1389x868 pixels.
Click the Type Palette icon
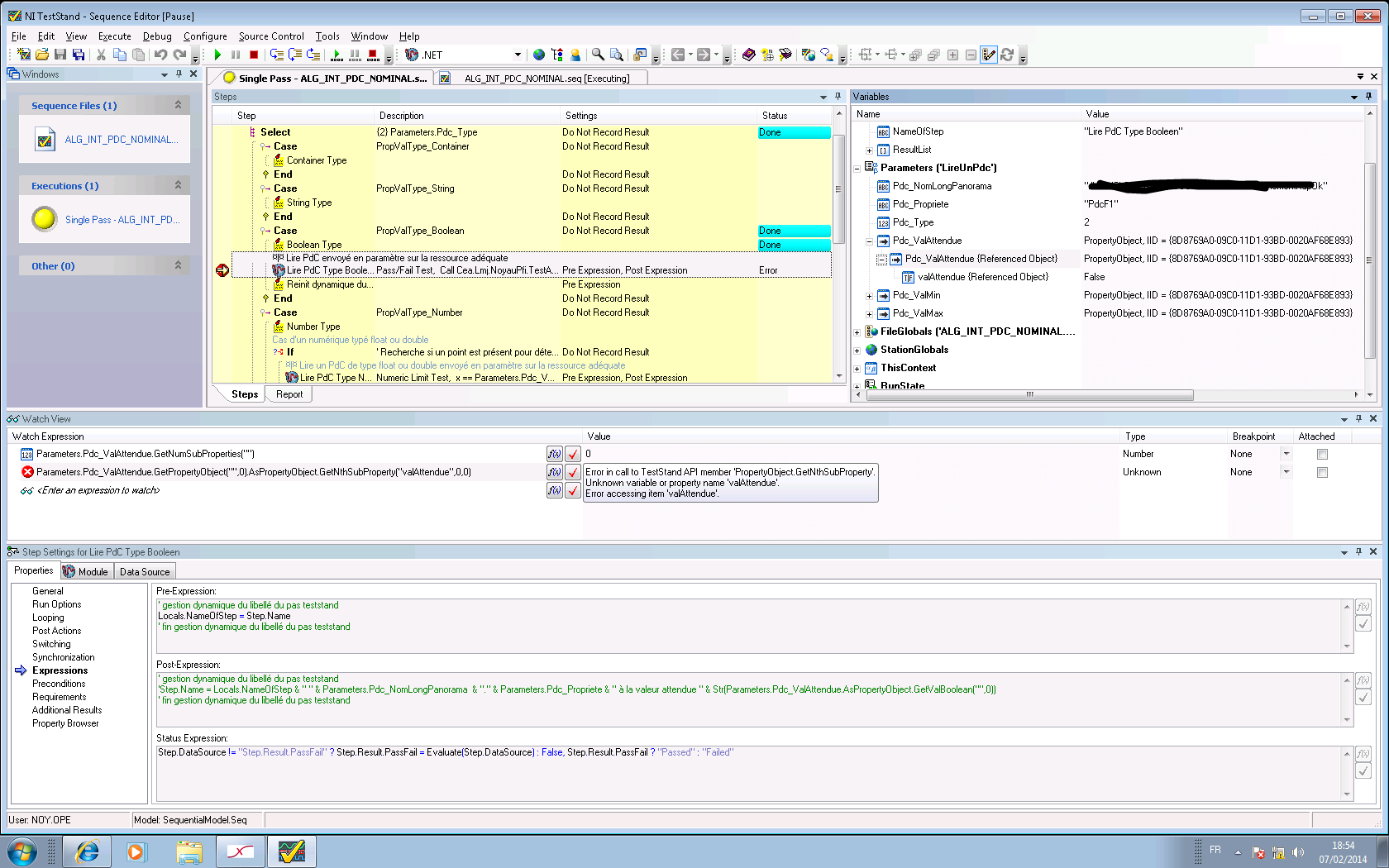(557, 55)
